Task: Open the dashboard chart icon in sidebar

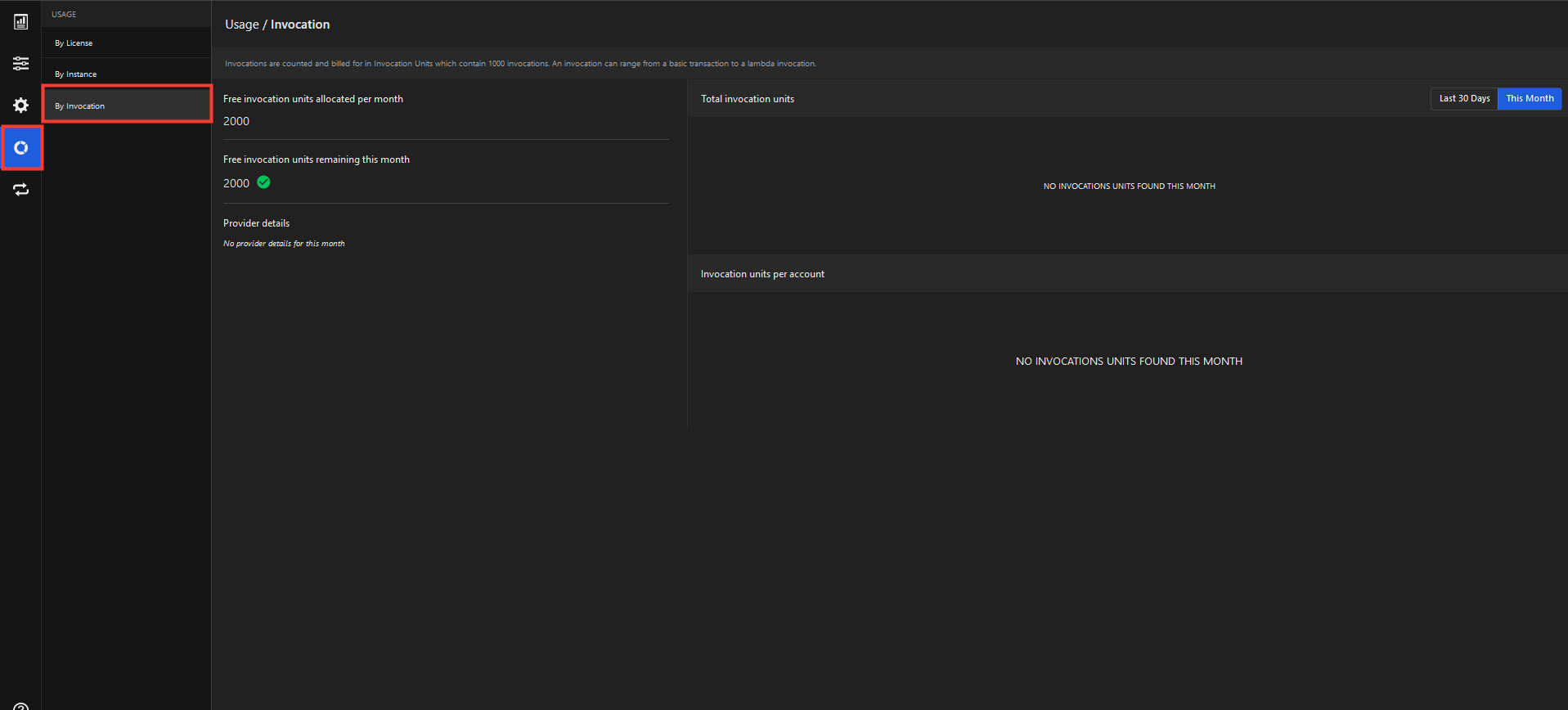Action: coord(20,21)
